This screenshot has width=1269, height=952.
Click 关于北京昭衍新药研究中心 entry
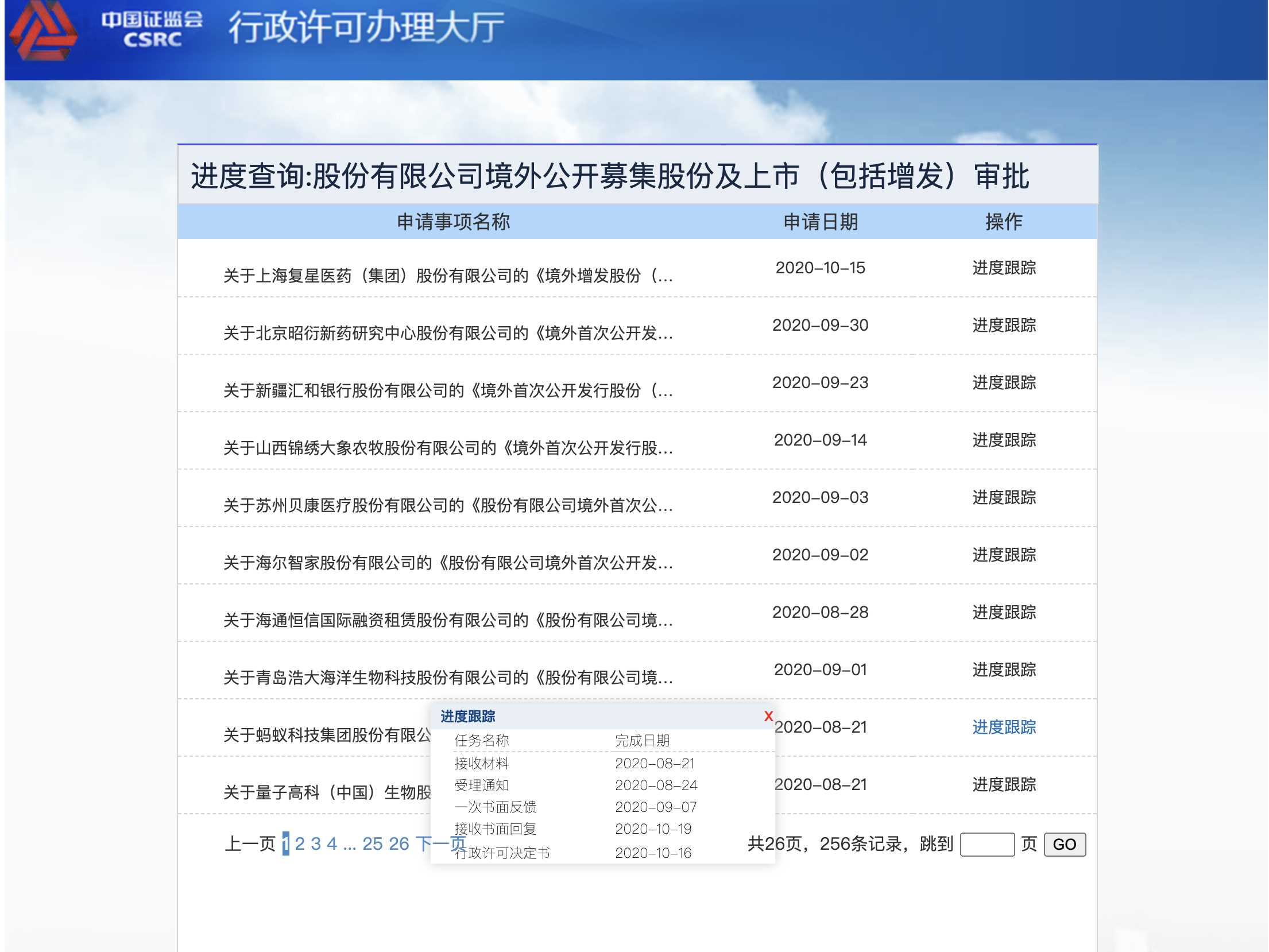[448, 333]
